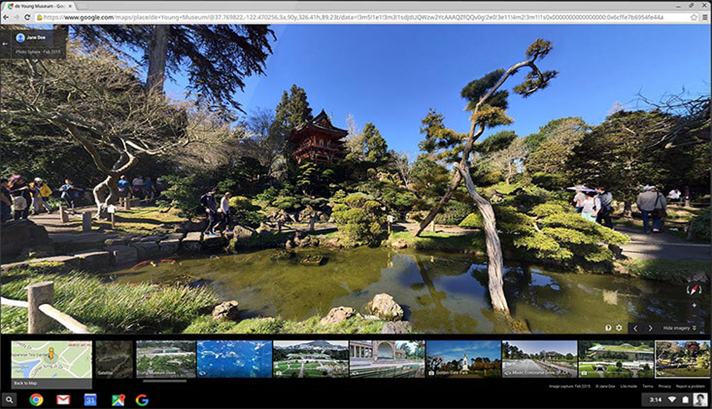Click the Wi-Fi status icon
Viewport: 712px width, 409px height.
coord(672,400)
